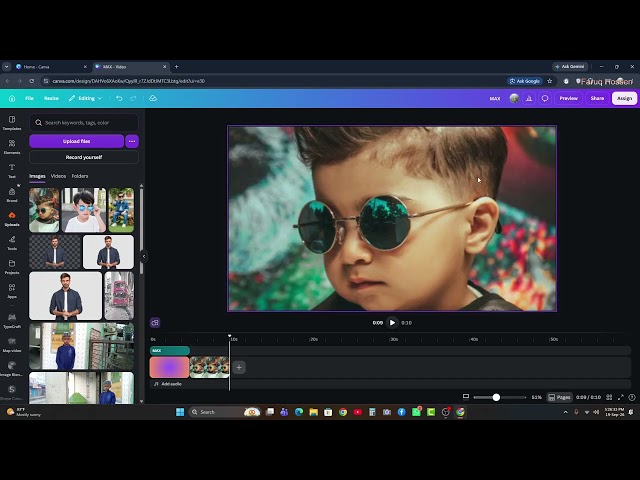Click the timeline thumbnail view icon near zoom slider
Viewport: 640px width, 480px height.
[466, 397]
